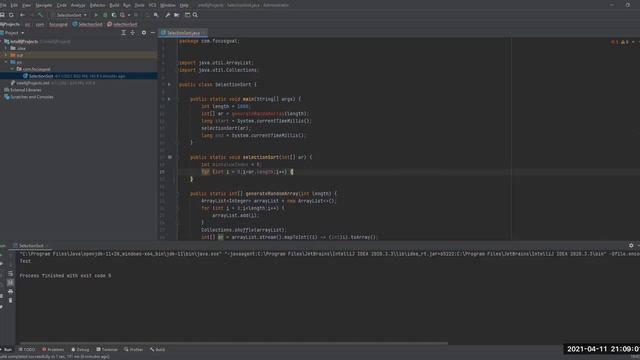
Task: Open the Navigate menu
Action: point(44,5)
